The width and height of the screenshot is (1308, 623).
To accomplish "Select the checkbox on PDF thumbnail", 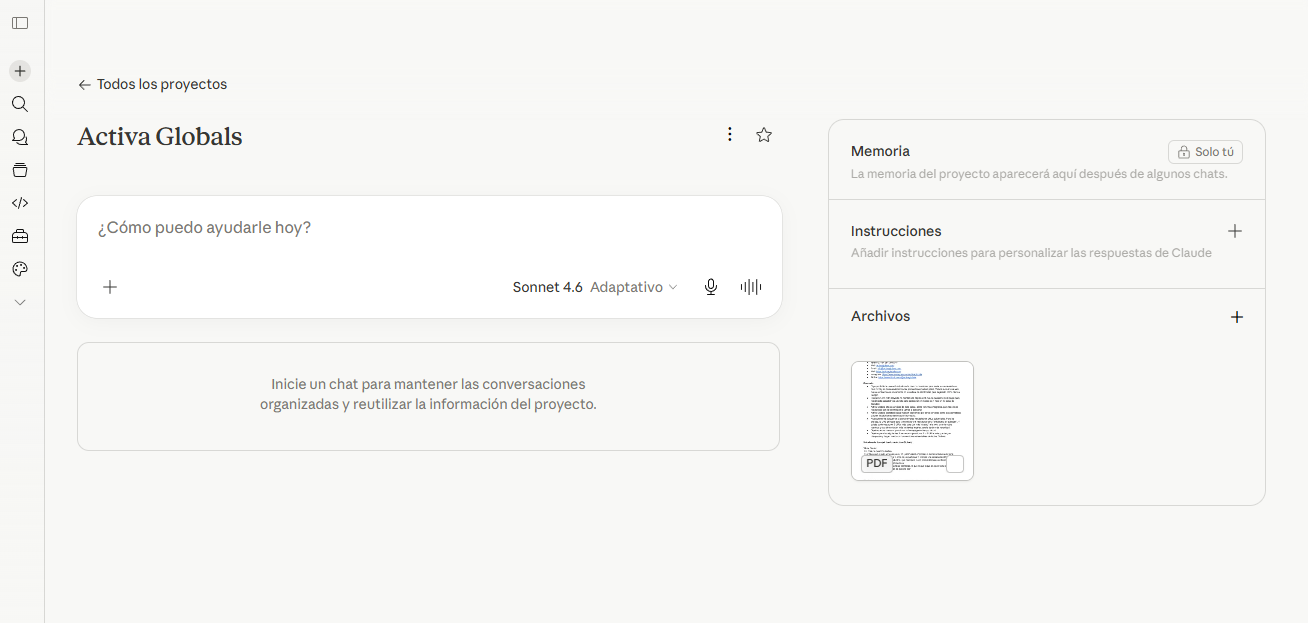I will click(955, 464).
